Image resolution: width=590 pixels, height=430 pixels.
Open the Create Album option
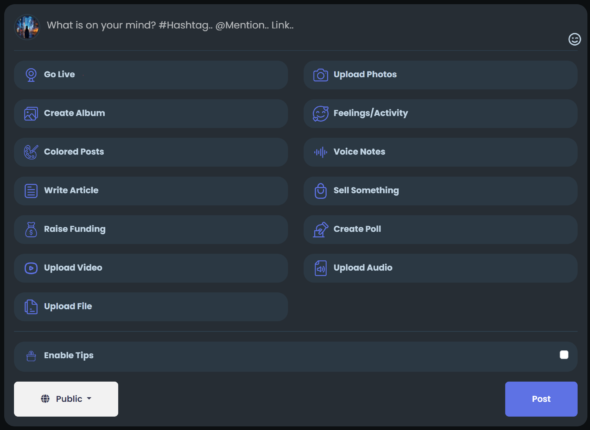pos(151,114)
